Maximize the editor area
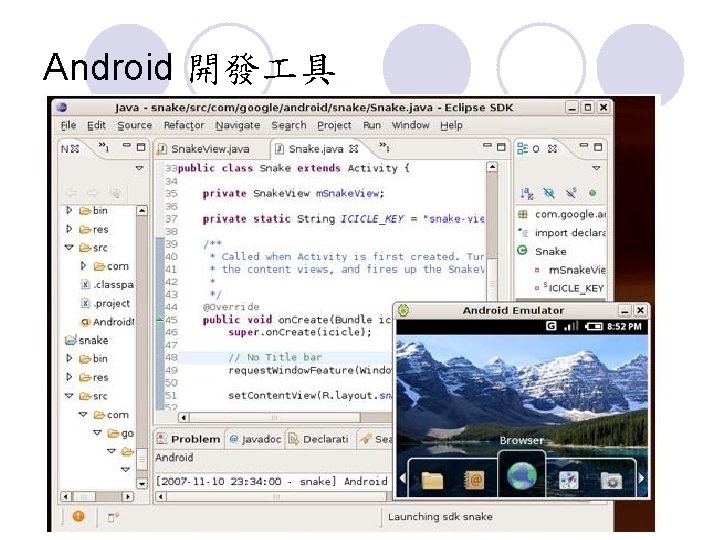720x540 pixels. (501, 147)
